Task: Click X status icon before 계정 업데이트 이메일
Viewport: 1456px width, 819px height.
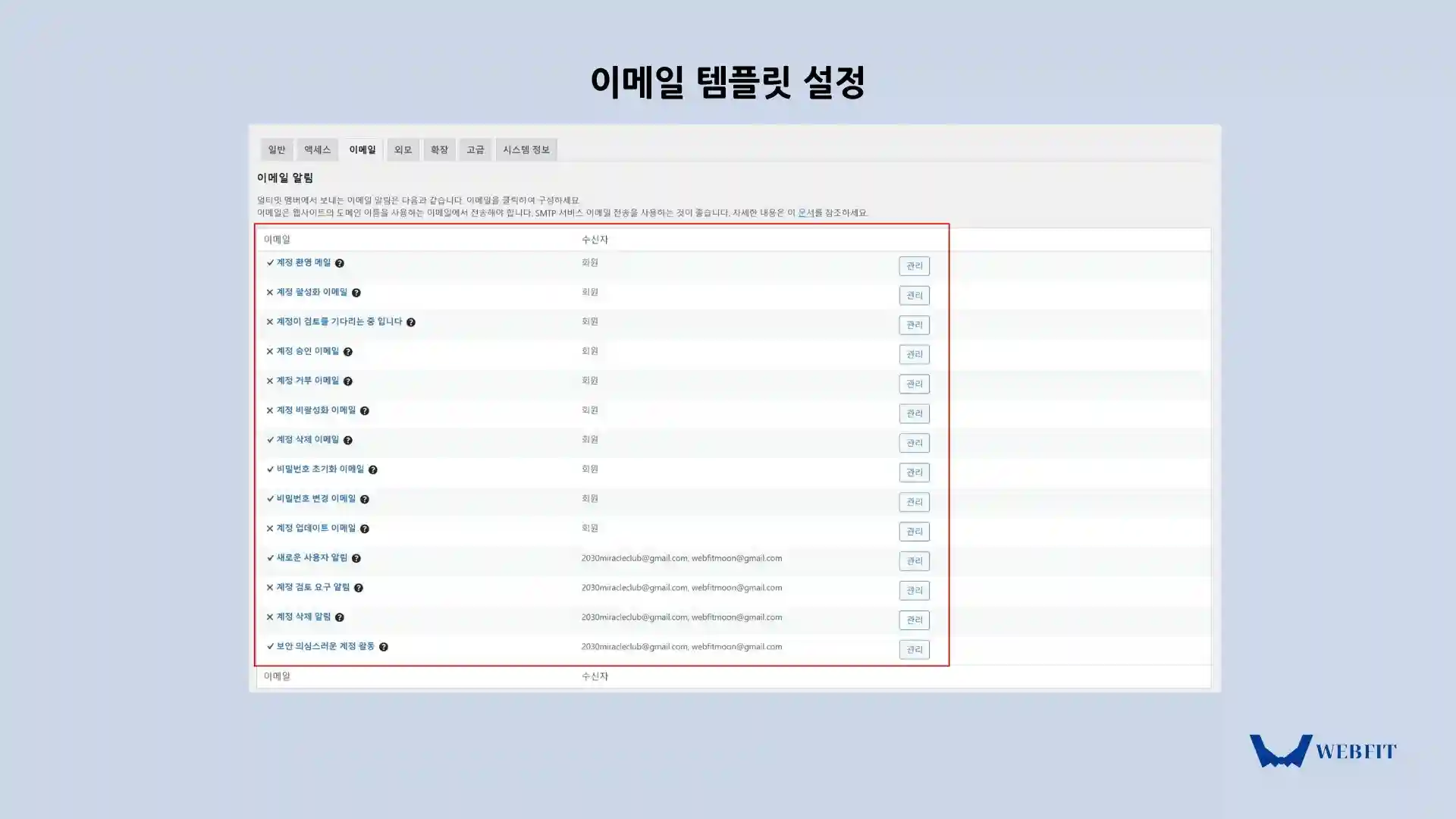Action: click(270, 529)
